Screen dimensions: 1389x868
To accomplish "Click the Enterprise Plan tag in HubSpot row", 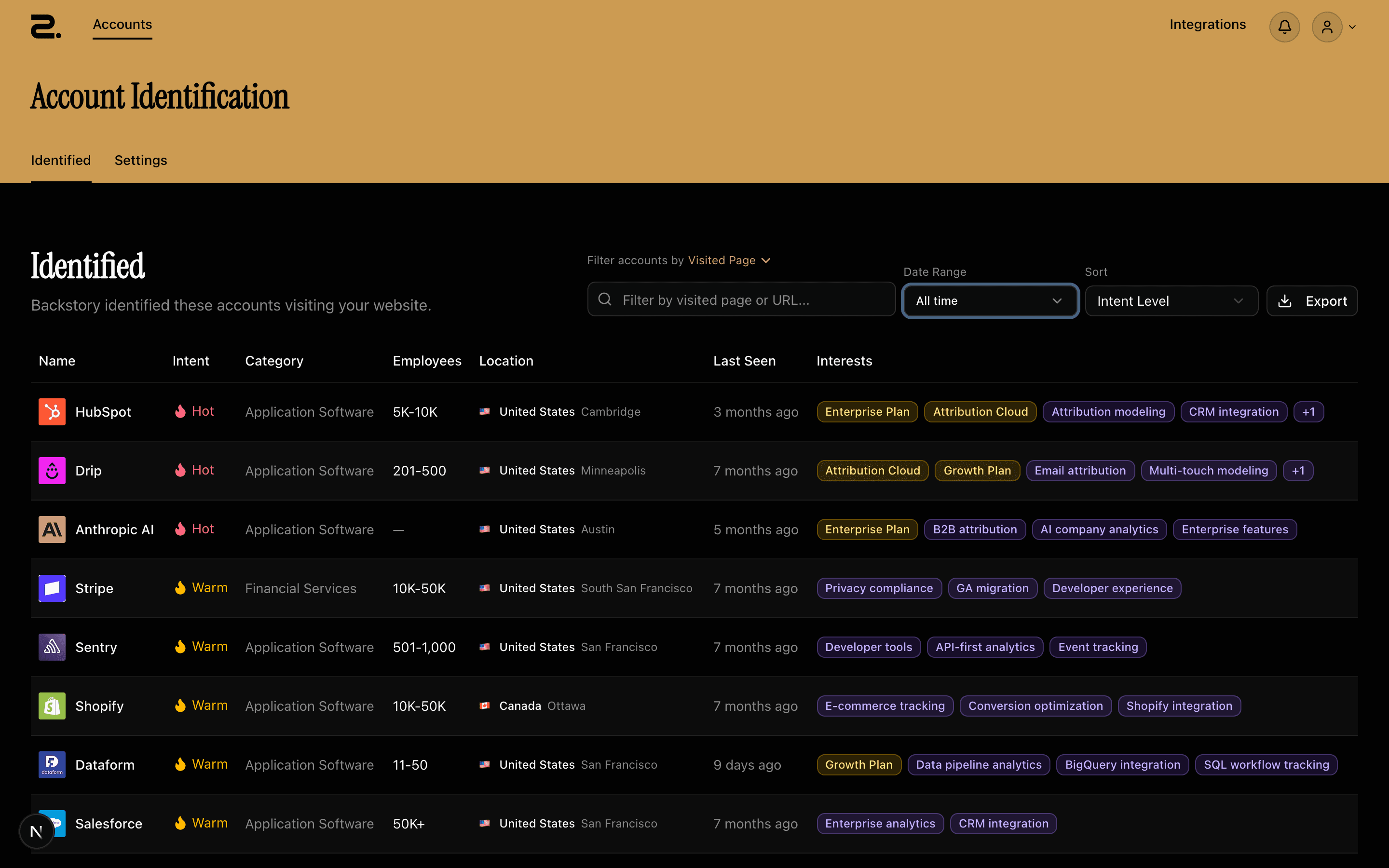I will pos(867,412).
